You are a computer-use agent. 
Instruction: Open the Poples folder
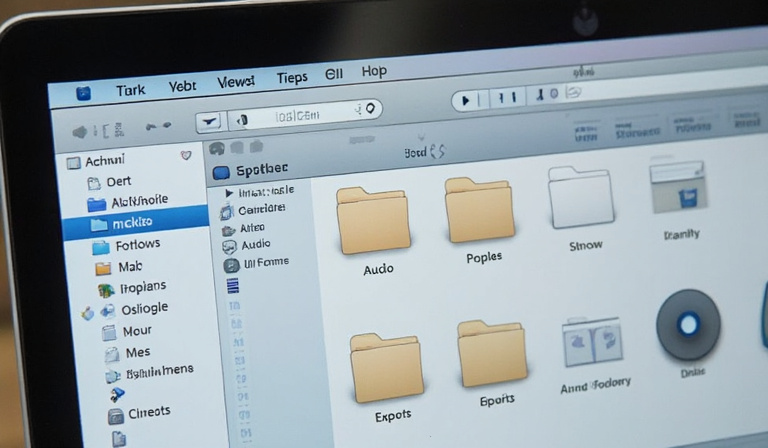480,210
